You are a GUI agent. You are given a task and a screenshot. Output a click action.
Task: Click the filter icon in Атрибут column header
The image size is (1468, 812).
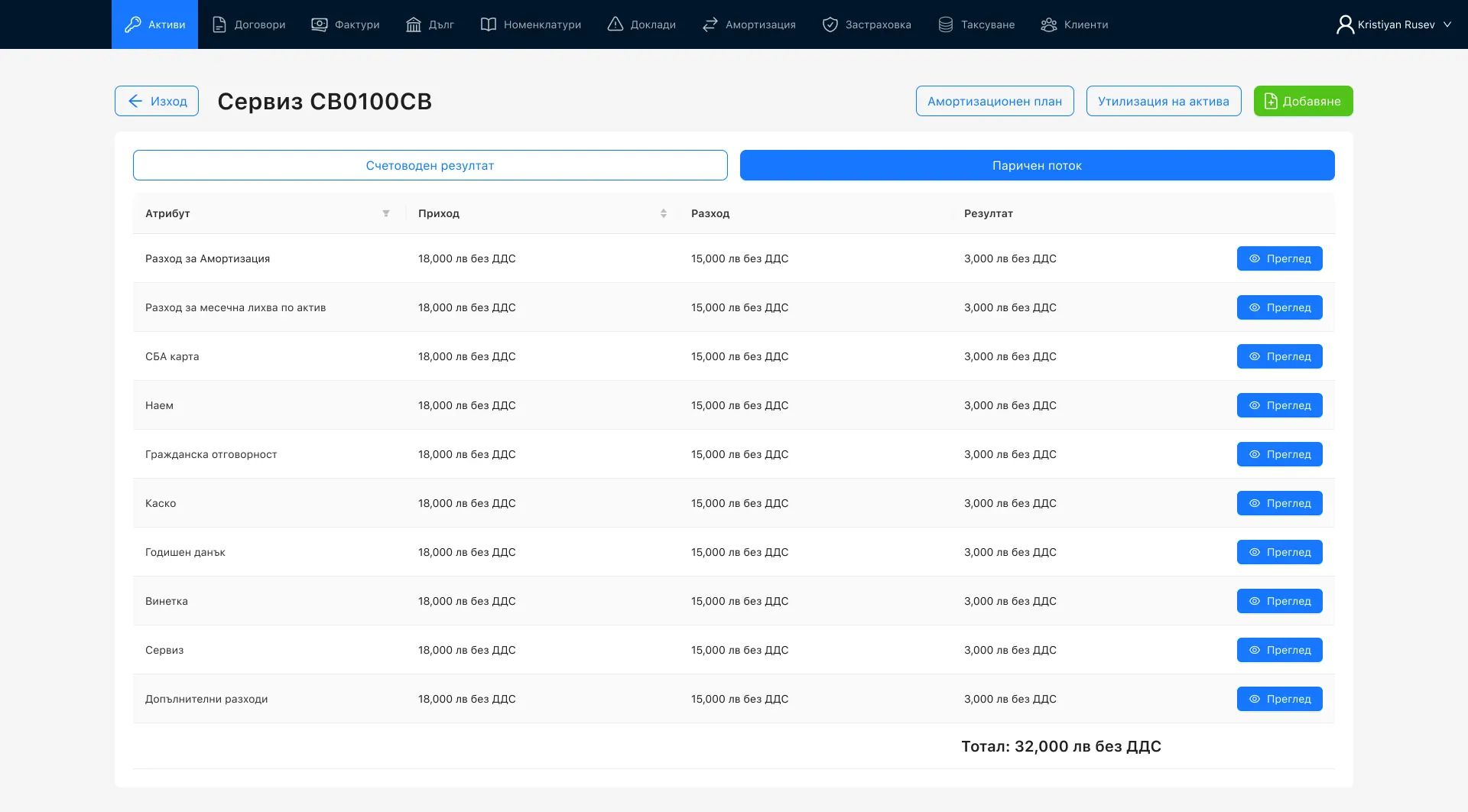pos(386,213)
